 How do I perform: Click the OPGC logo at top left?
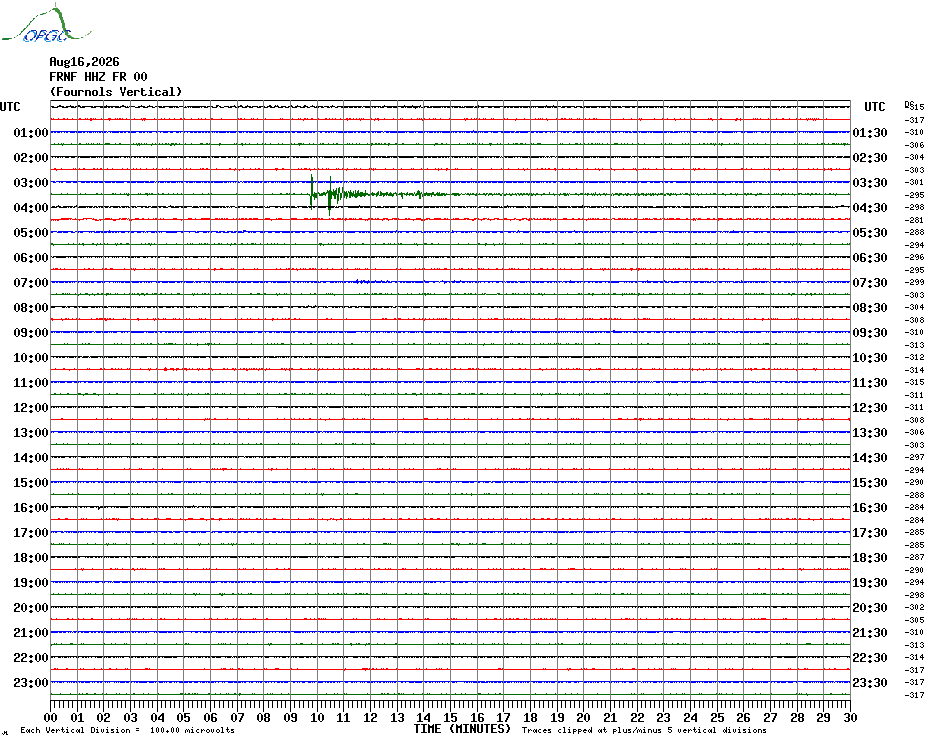[x=47, y=24]
